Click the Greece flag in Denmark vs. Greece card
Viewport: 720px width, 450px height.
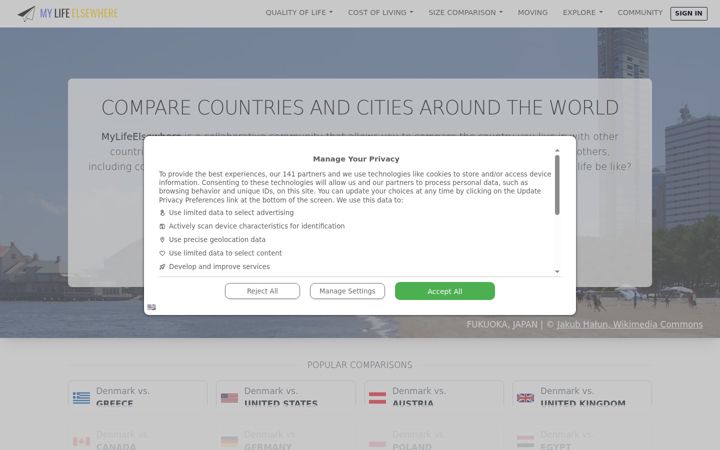tap(81, 398)
